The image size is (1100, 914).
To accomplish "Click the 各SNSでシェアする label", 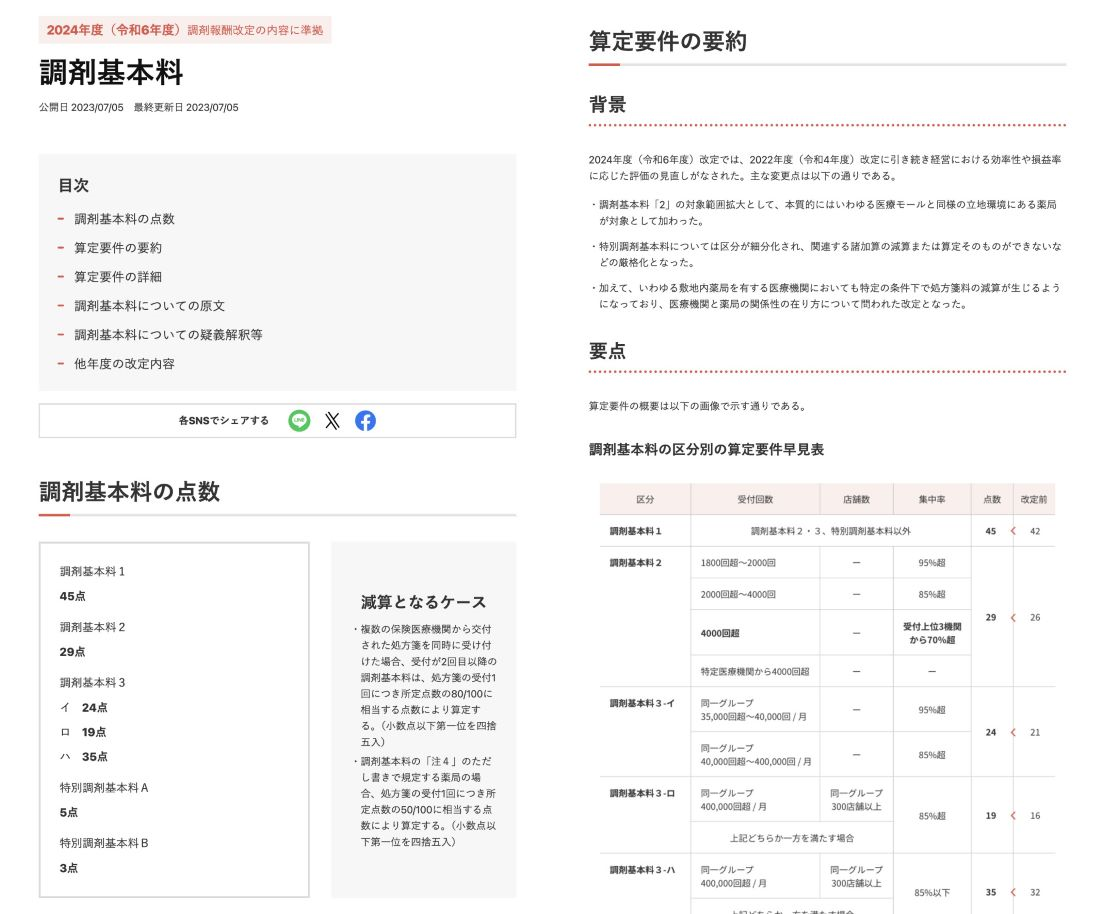I will pos(224,420).
